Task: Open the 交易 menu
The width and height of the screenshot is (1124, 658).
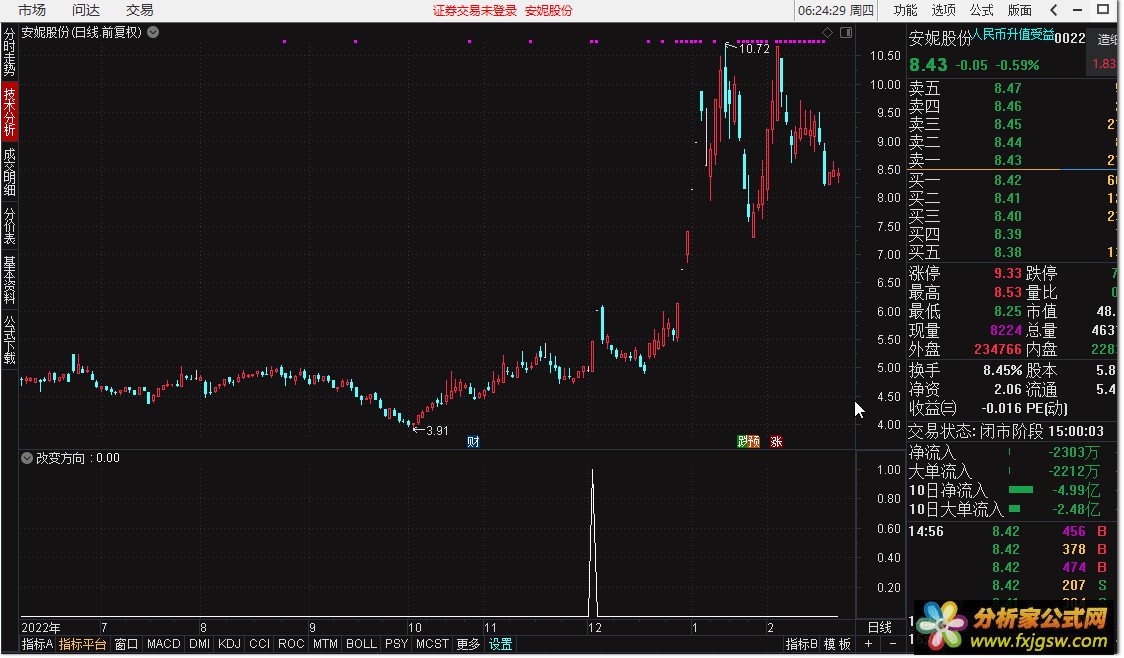Action: tap(140, 10)
